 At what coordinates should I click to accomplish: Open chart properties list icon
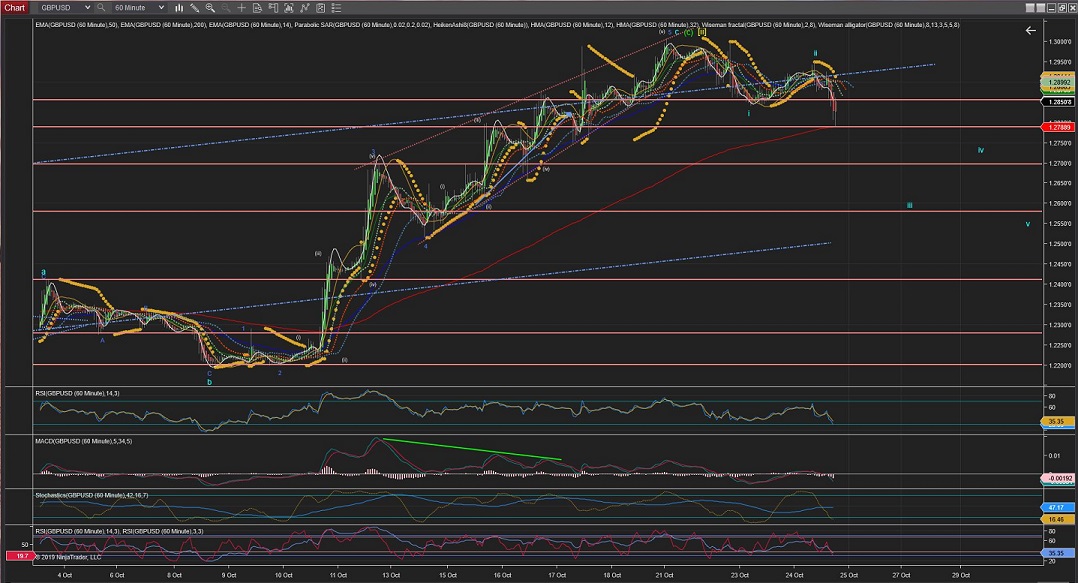(336, 8)
